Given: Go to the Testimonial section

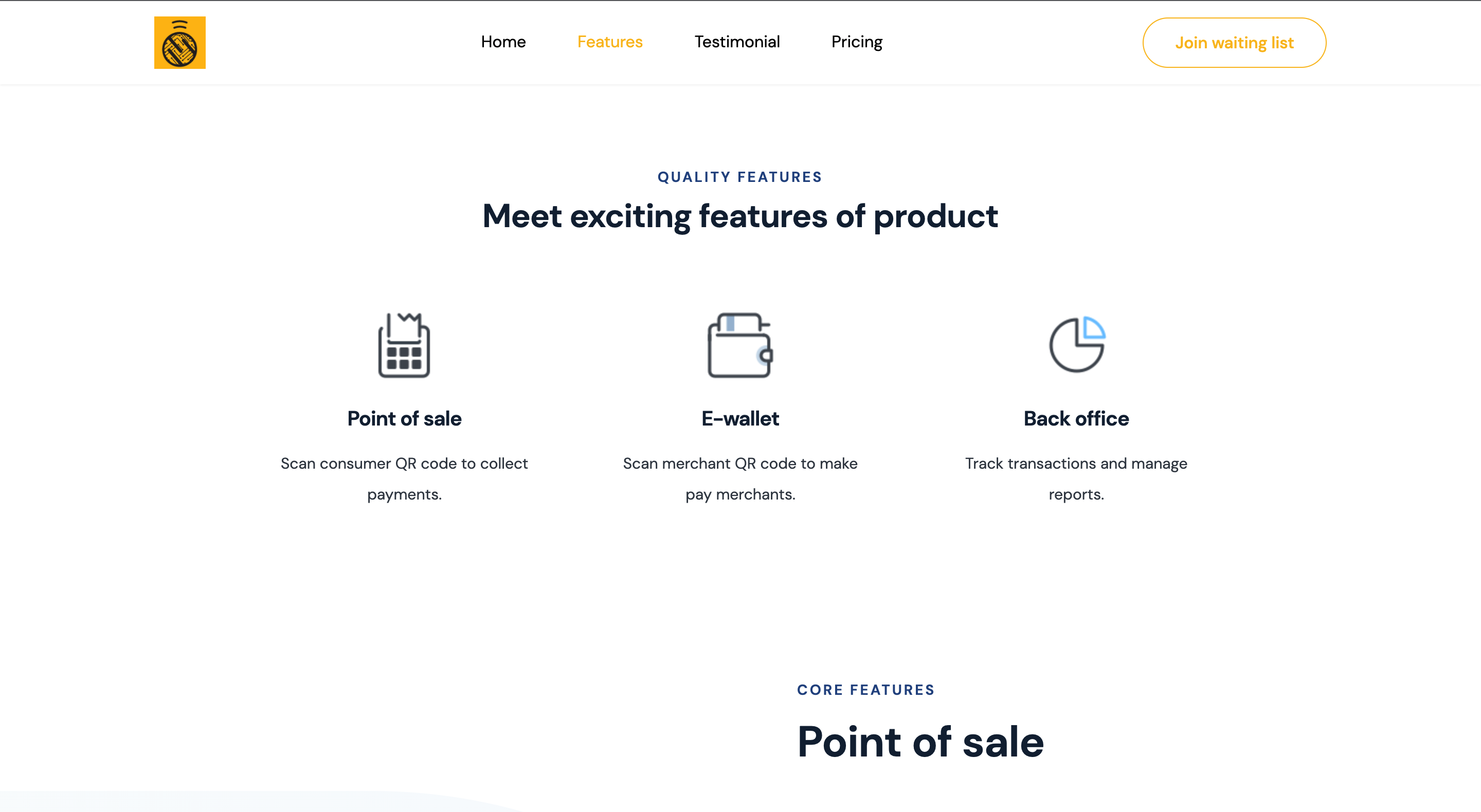Looking at the screenshot, I should pyautogui.click(x=737, y=42).
